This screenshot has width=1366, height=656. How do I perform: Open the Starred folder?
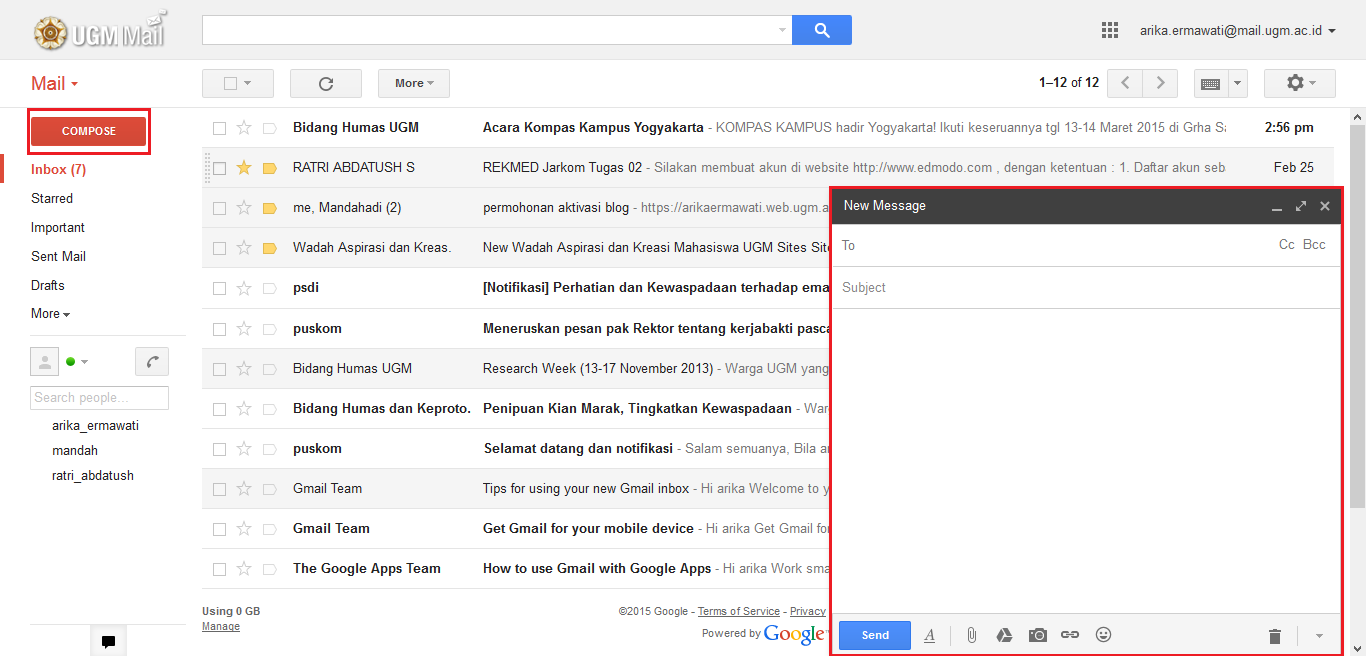coord(52,199)
